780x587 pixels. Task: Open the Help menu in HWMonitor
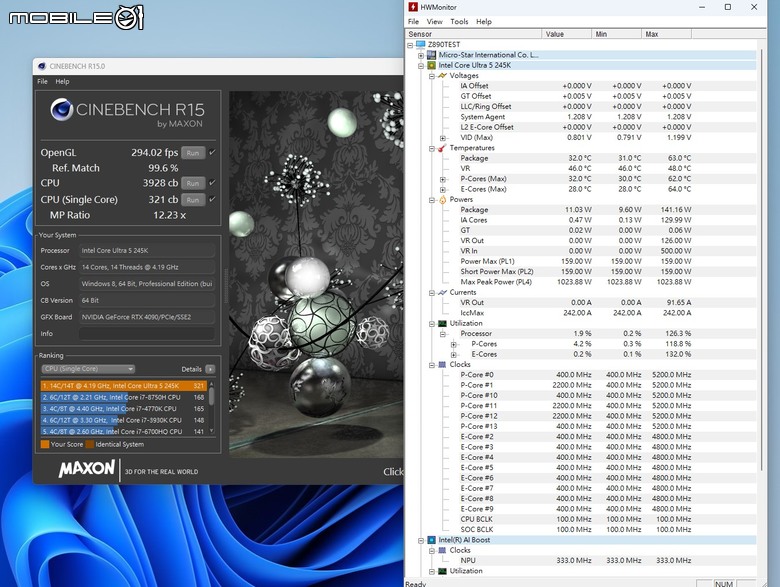coord(484,21)
